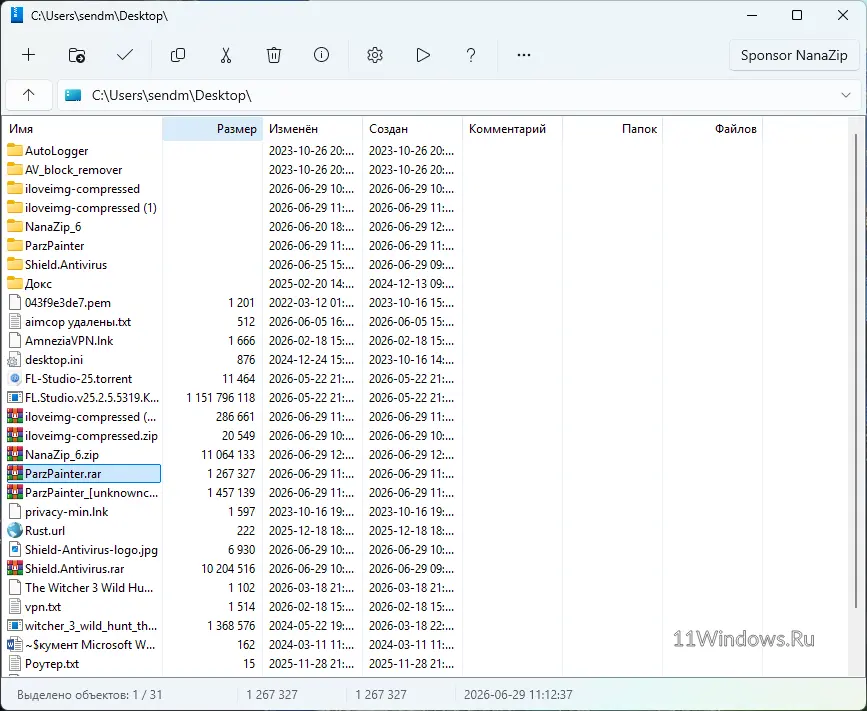This screenshot has width=867, height=711.
Task: Click the Rust.url globe icon
Action: tap(14, 531)
